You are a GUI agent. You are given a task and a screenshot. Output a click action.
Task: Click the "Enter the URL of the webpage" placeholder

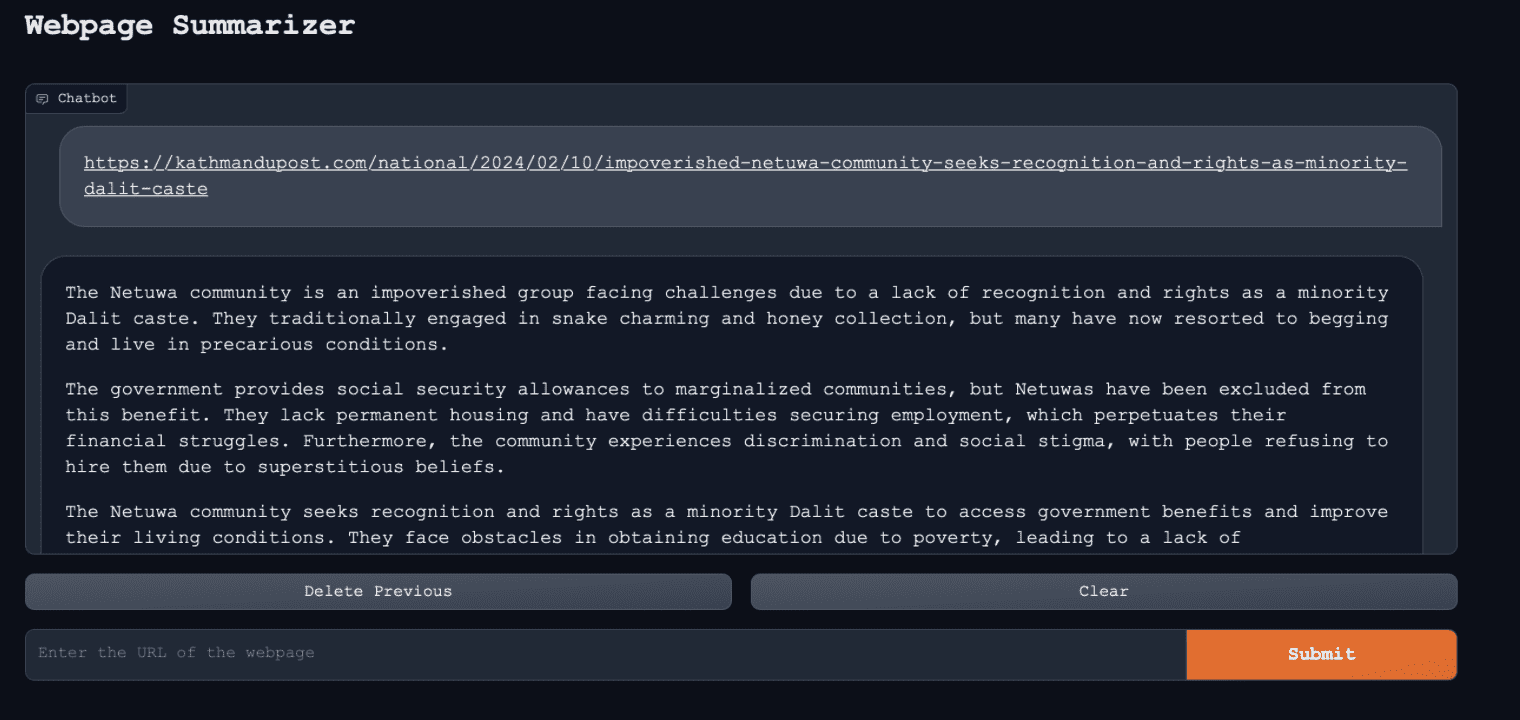coord(176,653)
